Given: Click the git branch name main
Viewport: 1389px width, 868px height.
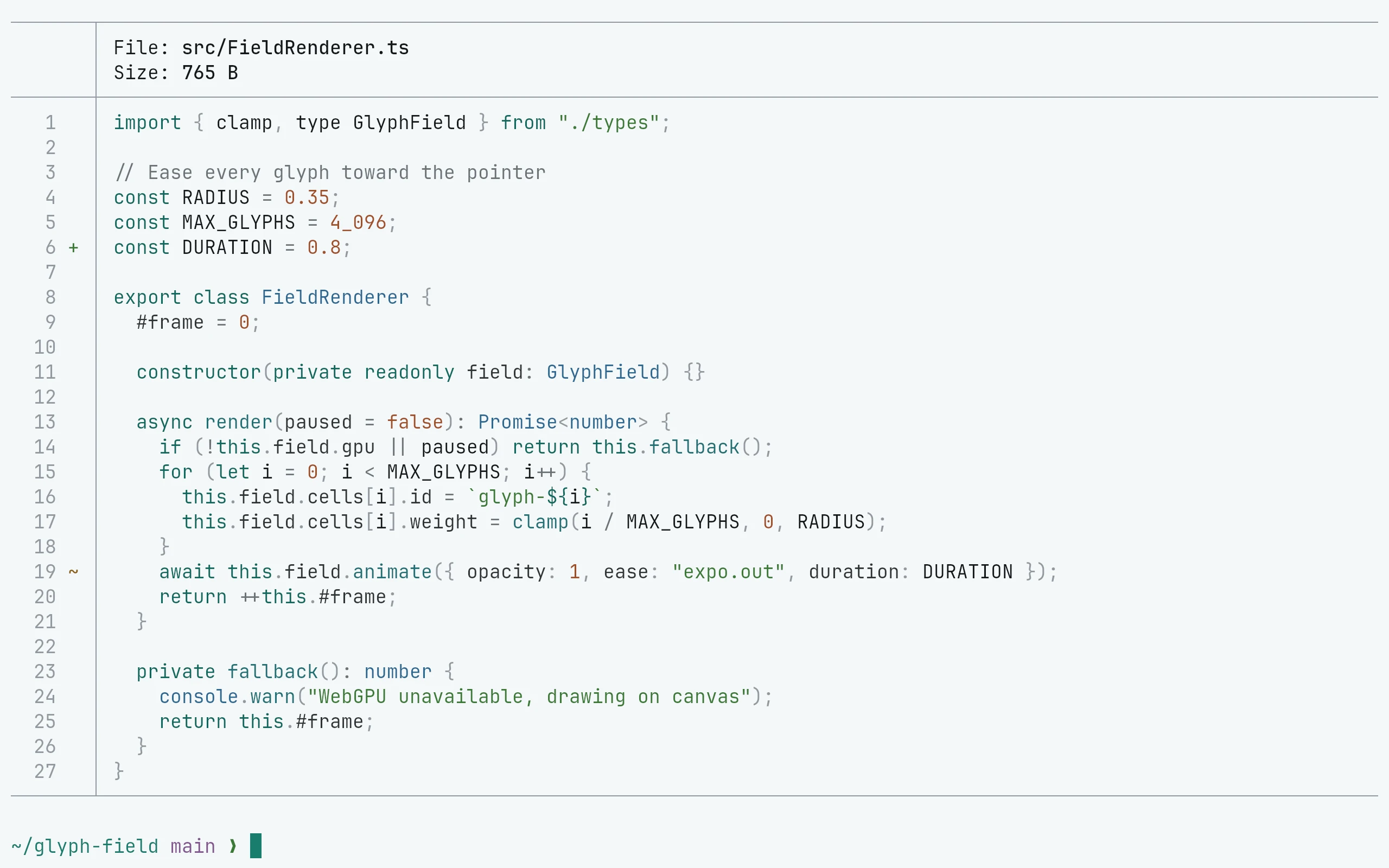Looking at the screenshot, I should (193, 847).
